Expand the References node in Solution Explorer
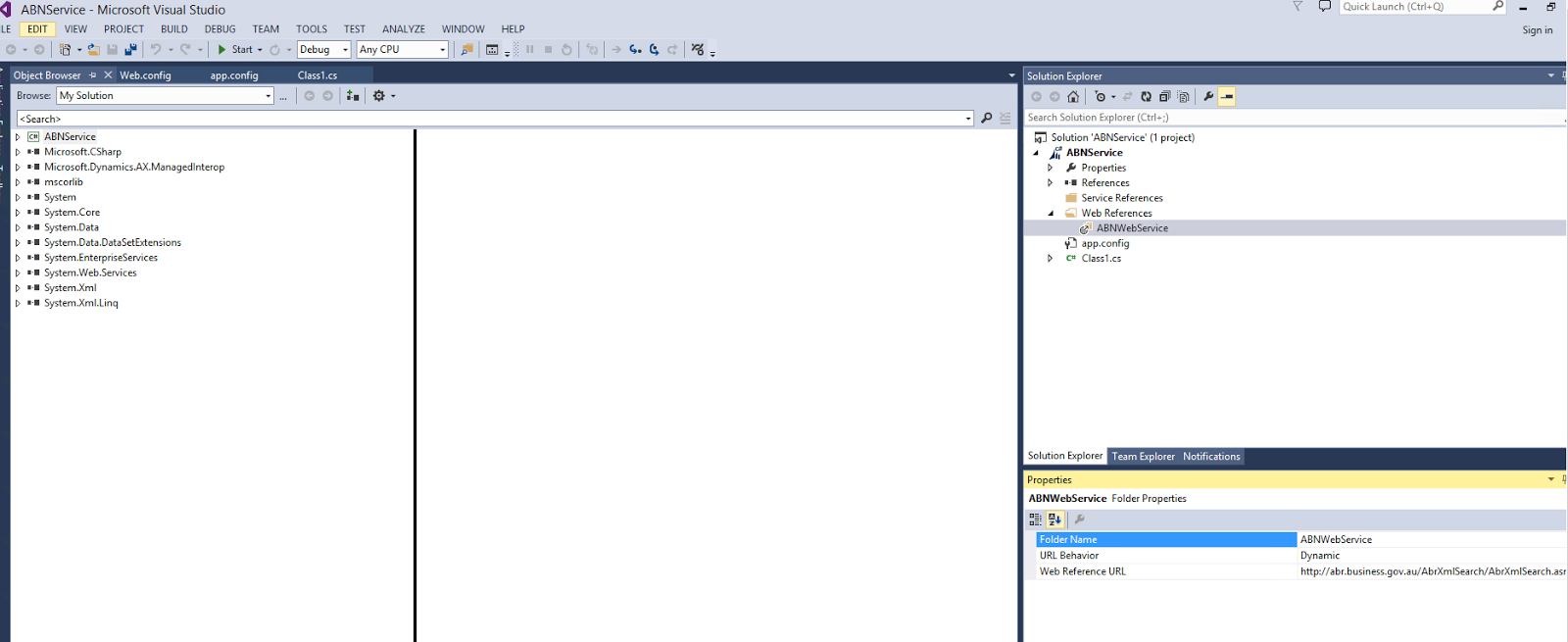Viewport: 1568px width, 642px height. click(1051, 183)
